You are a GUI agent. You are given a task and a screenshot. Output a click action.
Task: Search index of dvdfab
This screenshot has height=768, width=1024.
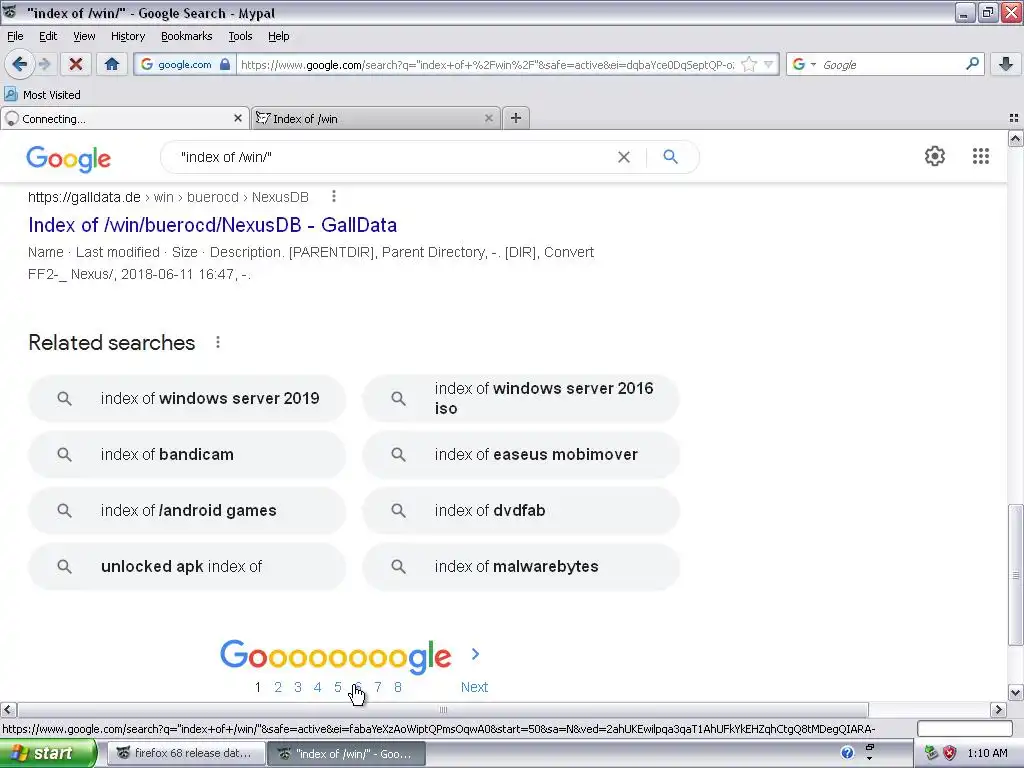(521, 511)
